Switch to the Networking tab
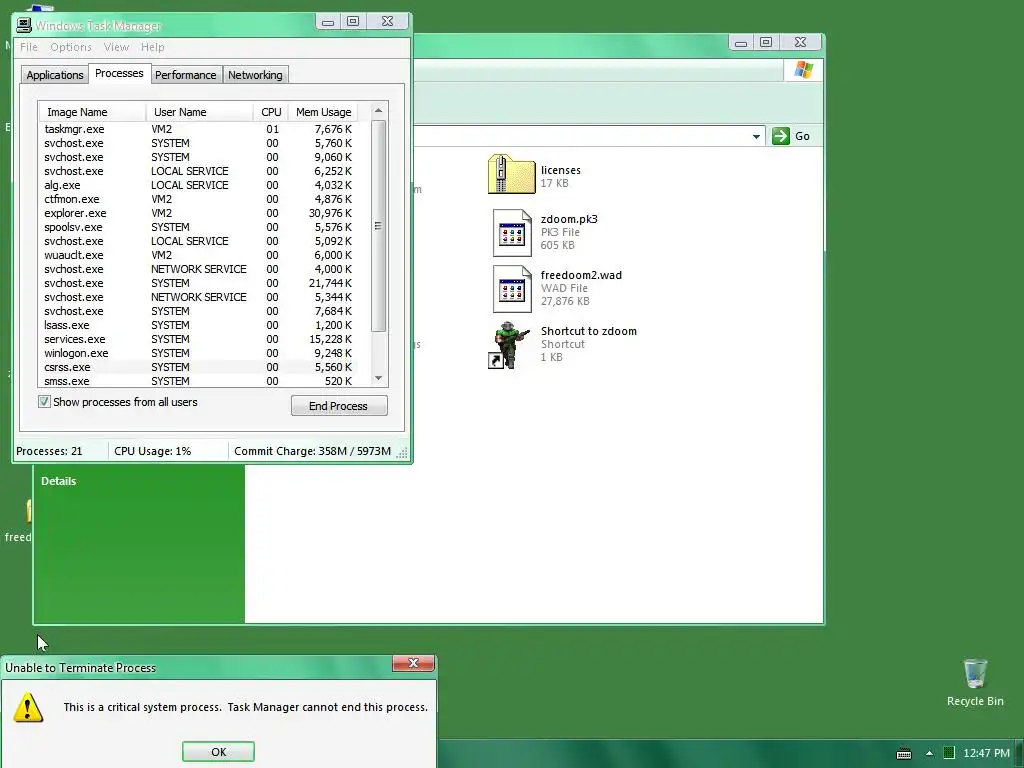The image size is (1024, 768). click(x=255, y=75)
